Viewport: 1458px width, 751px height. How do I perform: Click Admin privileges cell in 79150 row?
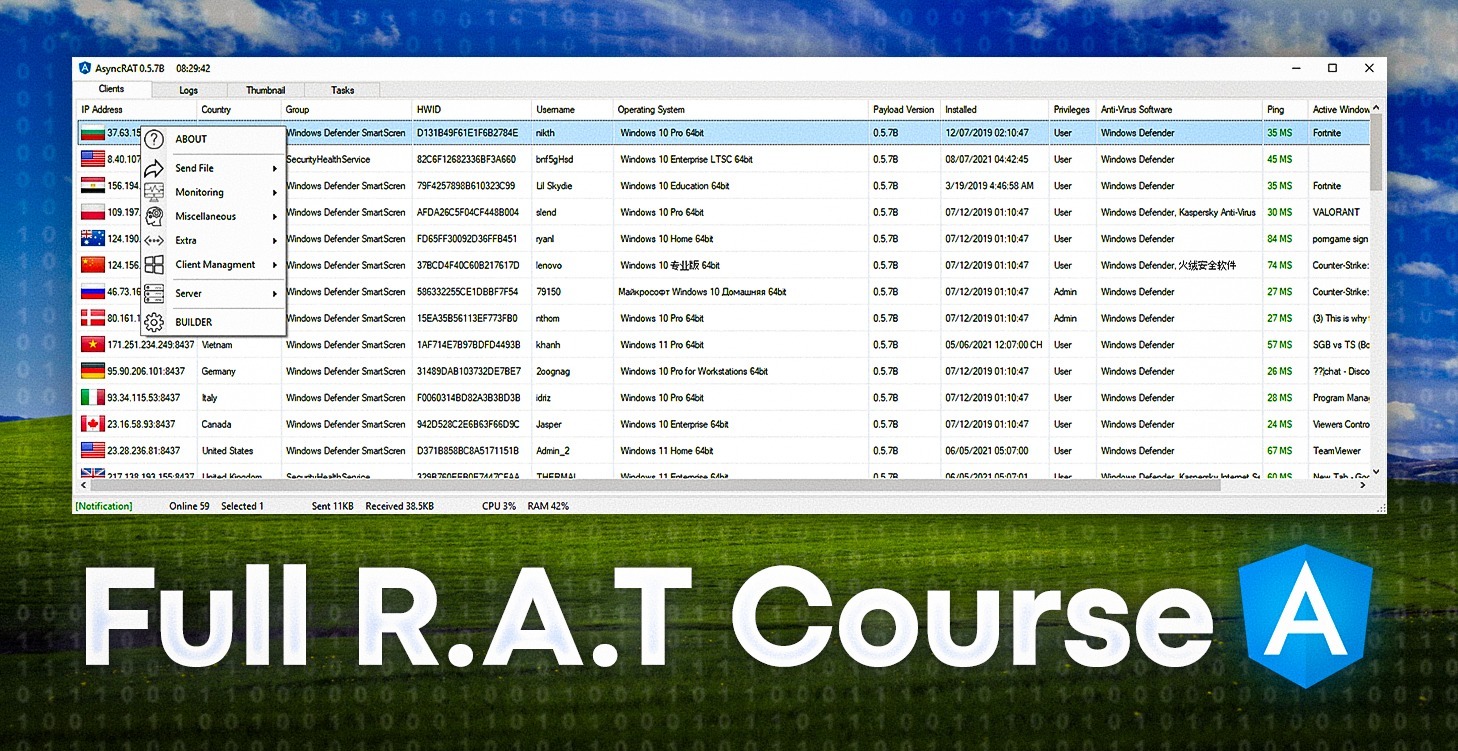pyautogui.click(x=1065, y=292)
